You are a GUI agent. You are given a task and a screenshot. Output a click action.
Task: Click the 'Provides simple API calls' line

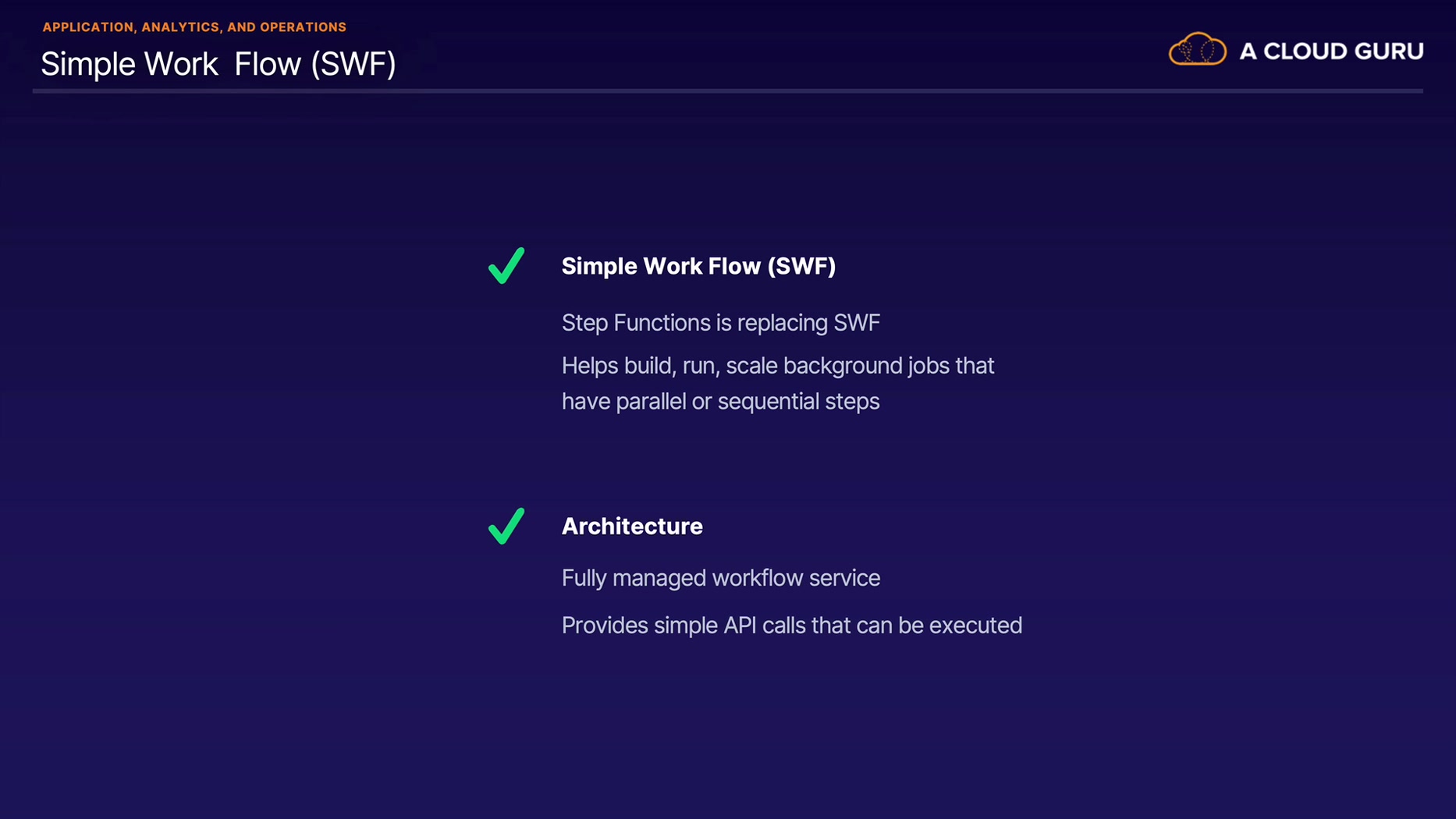pyautogui.click(x=791, y=626)
